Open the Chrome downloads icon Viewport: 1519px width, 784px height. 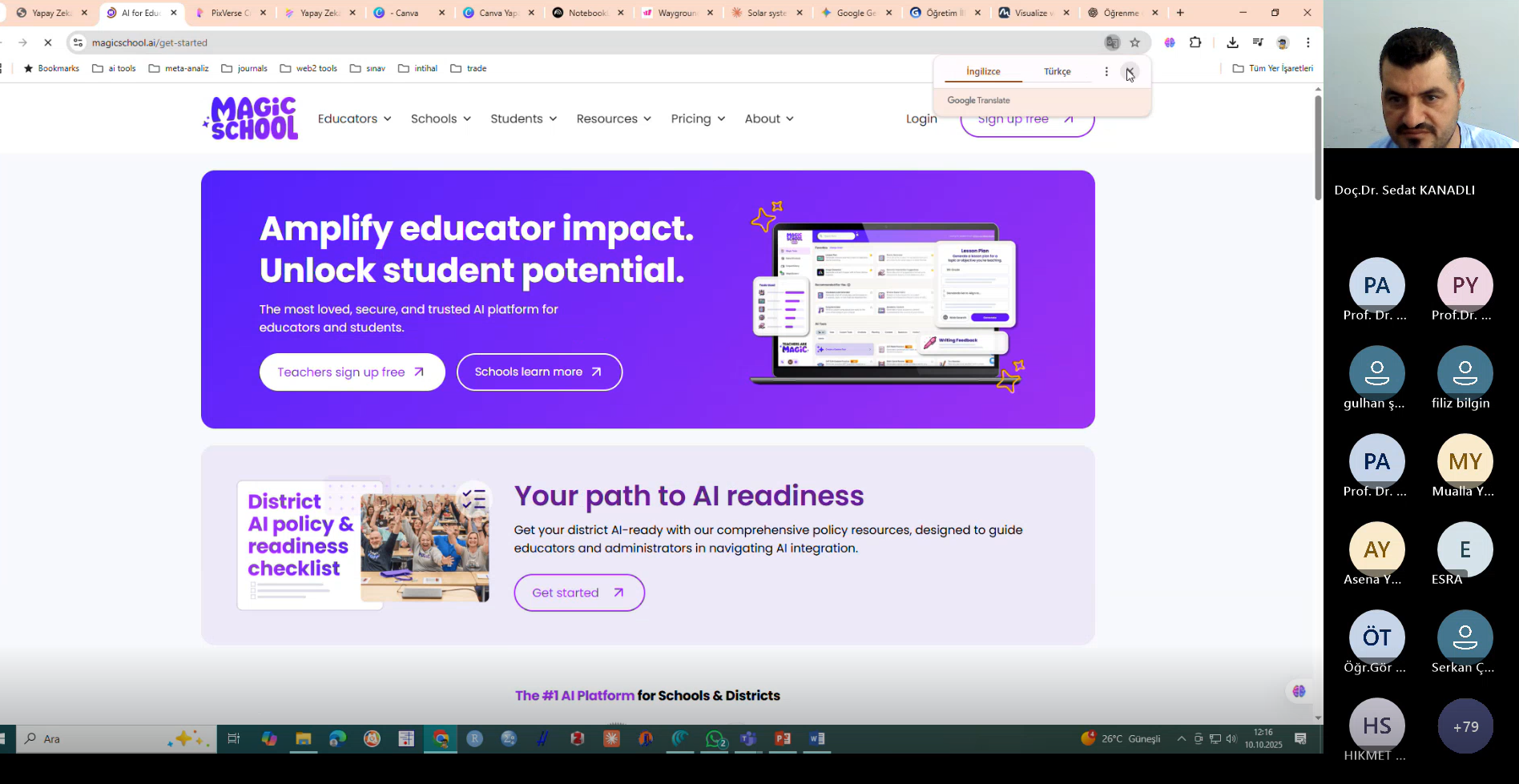(x=1232, y=42)
